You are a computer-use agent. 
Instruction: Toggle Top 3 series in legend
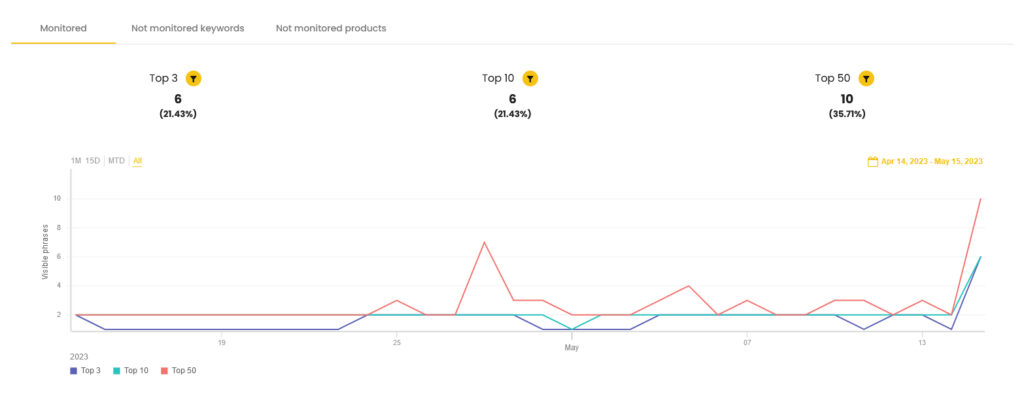(x=86, y=371)
